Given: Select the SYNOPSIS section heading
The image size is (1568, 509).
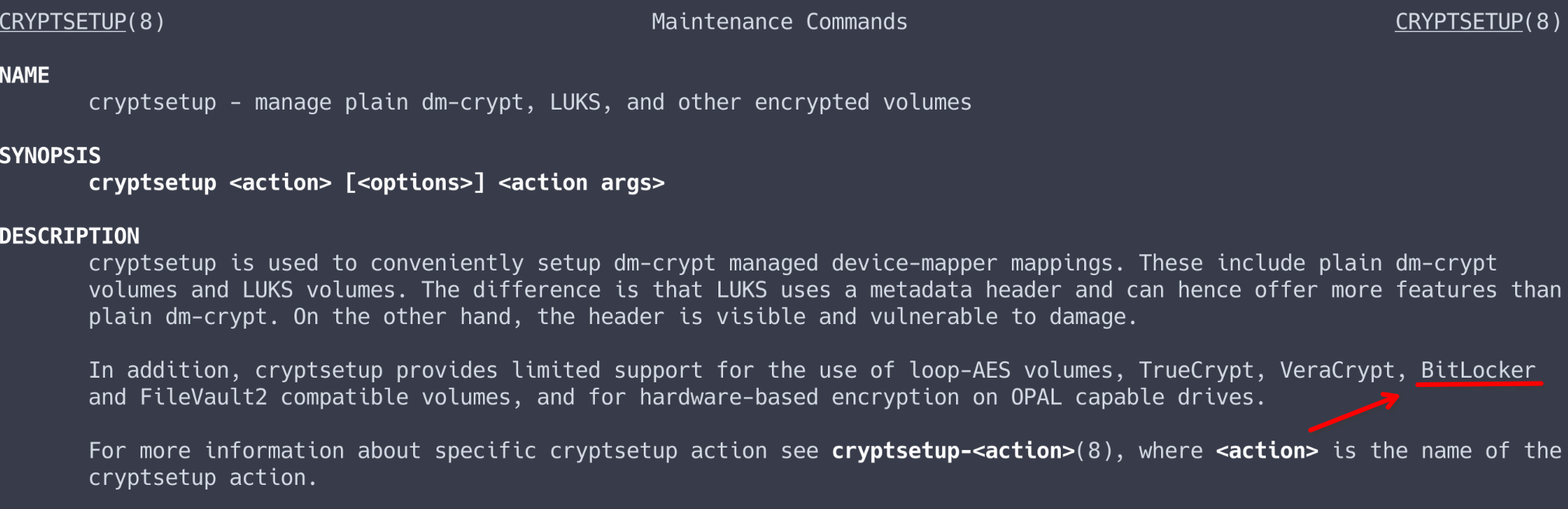Looking at the screenshot, I should pyautogui.click(x=50, y=156).
